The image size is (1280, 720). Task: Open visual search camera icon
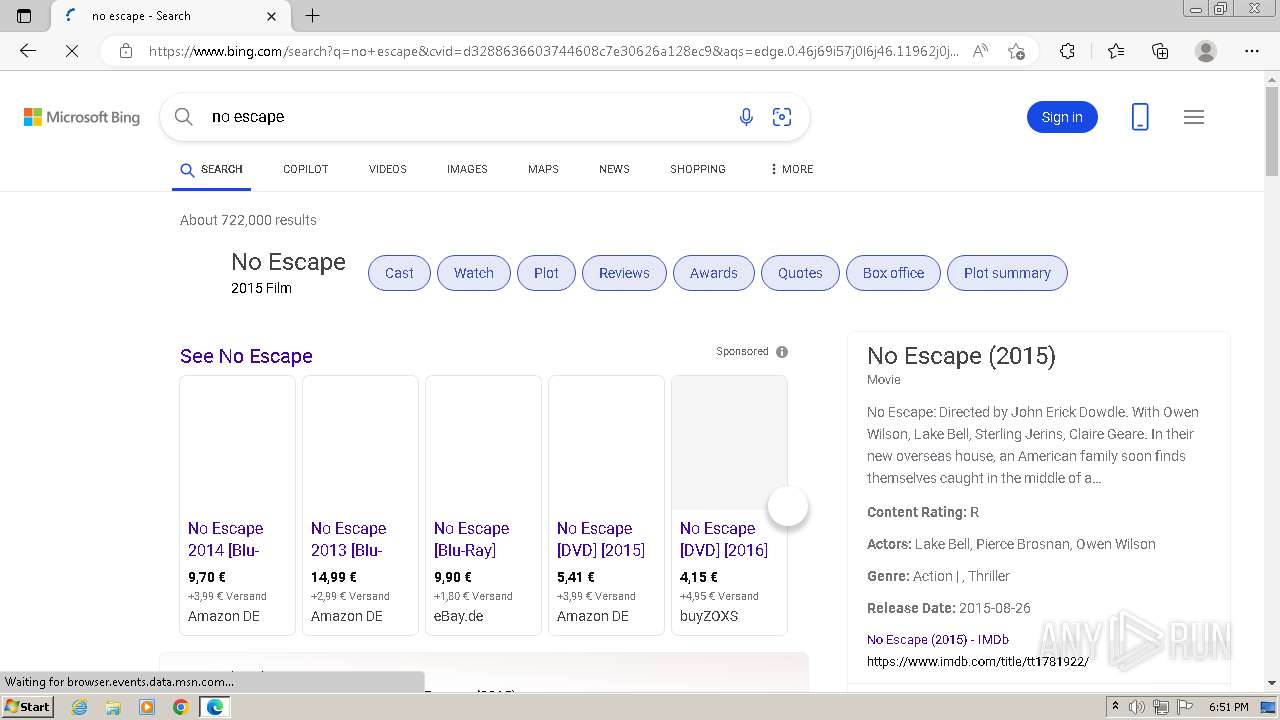pos(782,117)
